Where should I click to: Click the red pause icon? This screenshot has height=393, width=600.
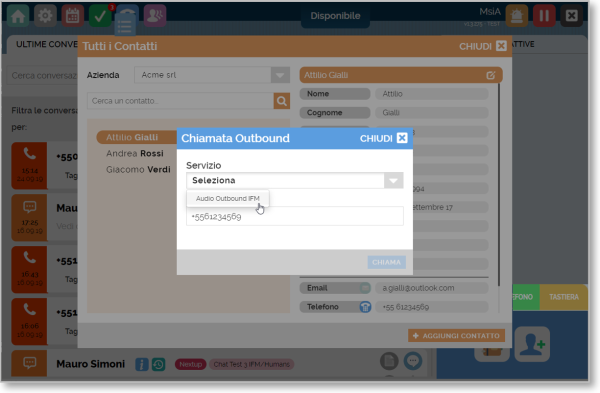pyautogui.click(x=544, y=16)
